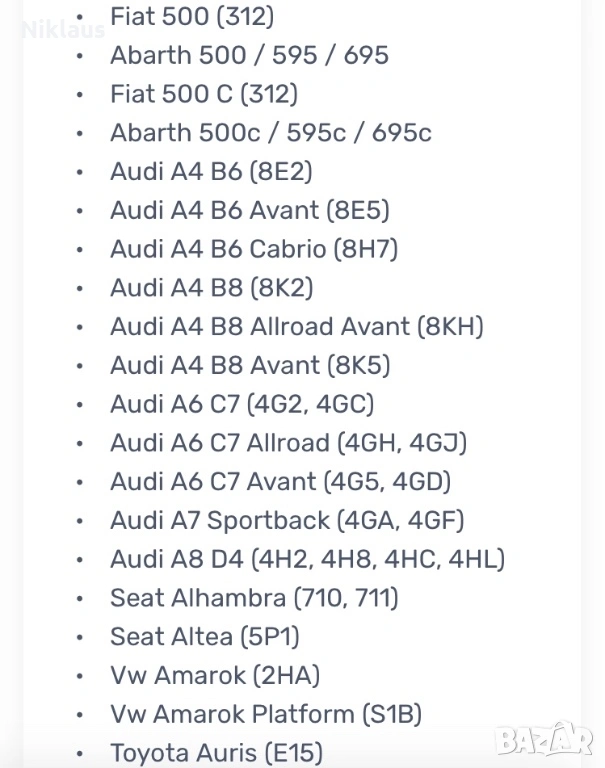
Task: Click the Audi A4 B8 (8K2) item
Action: [x=211, y=288]
